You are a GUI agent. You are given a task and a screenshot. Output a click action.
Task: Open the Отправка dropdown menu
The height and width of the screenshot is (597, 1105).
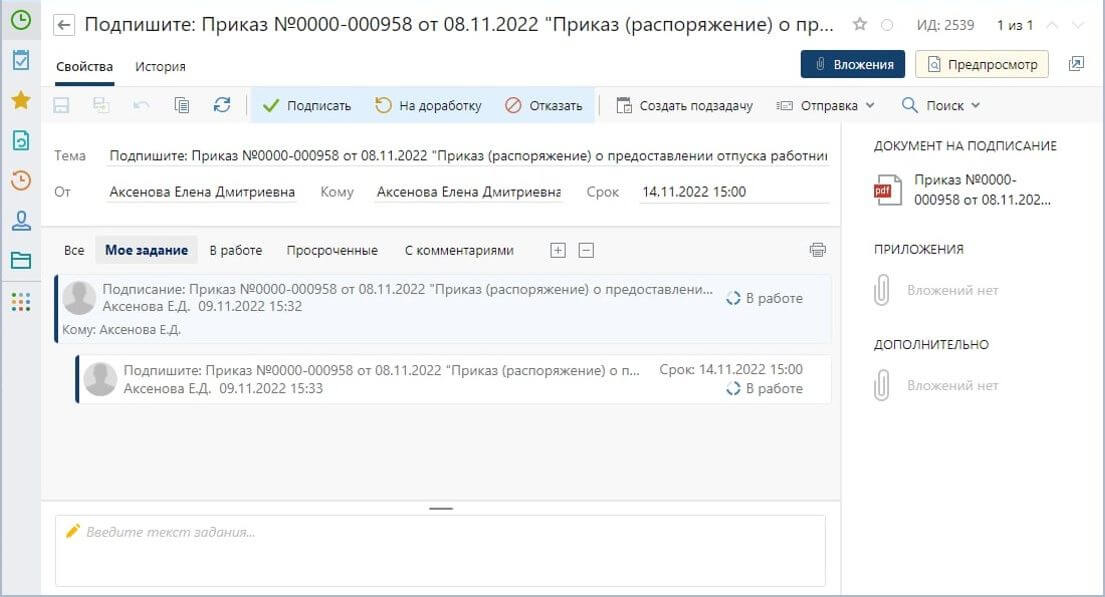825,105
